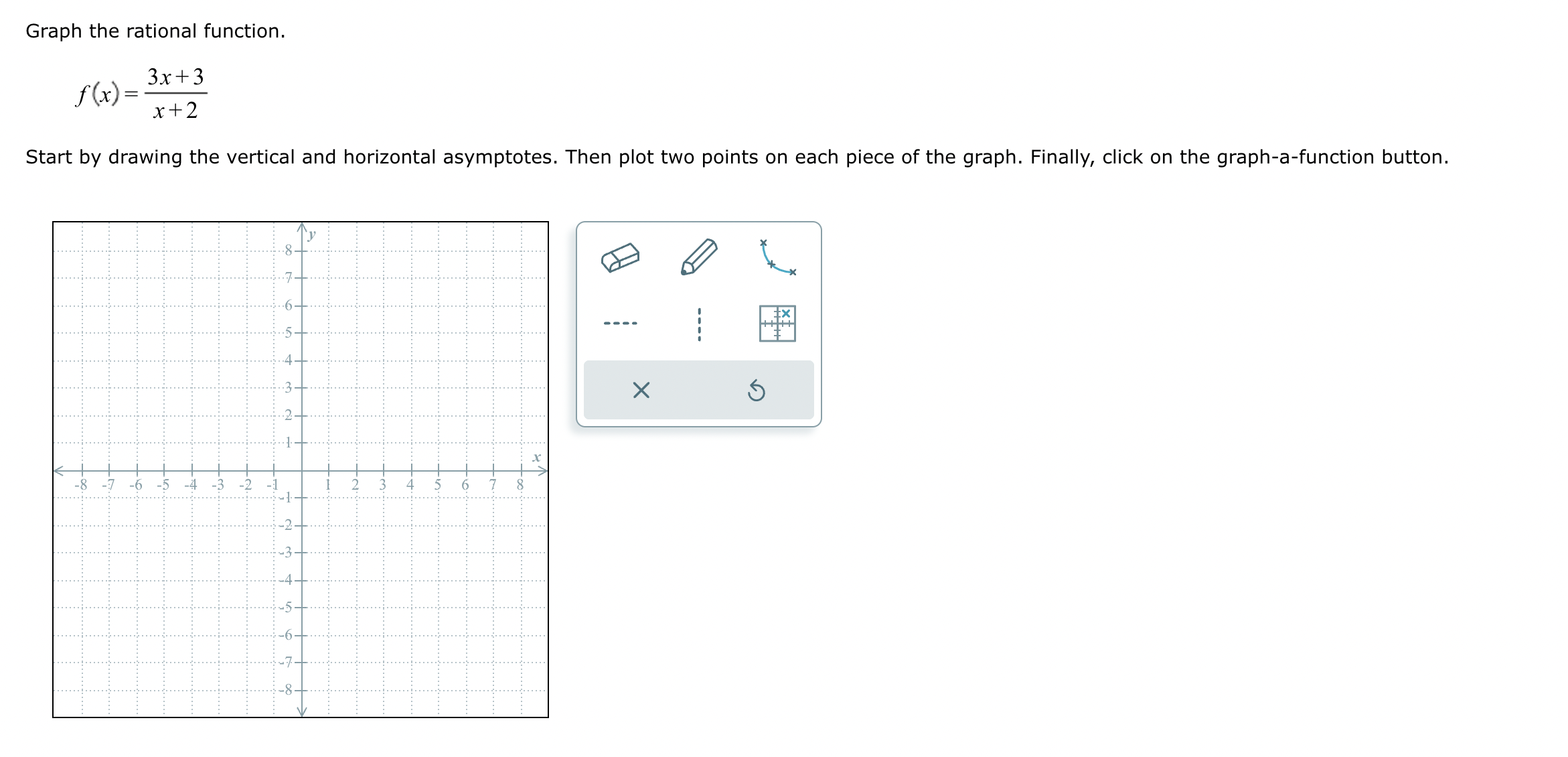Screen dimensions: 1568x757
Task: Undo last action with the circular arrow
Action: [x=757, y=391]
